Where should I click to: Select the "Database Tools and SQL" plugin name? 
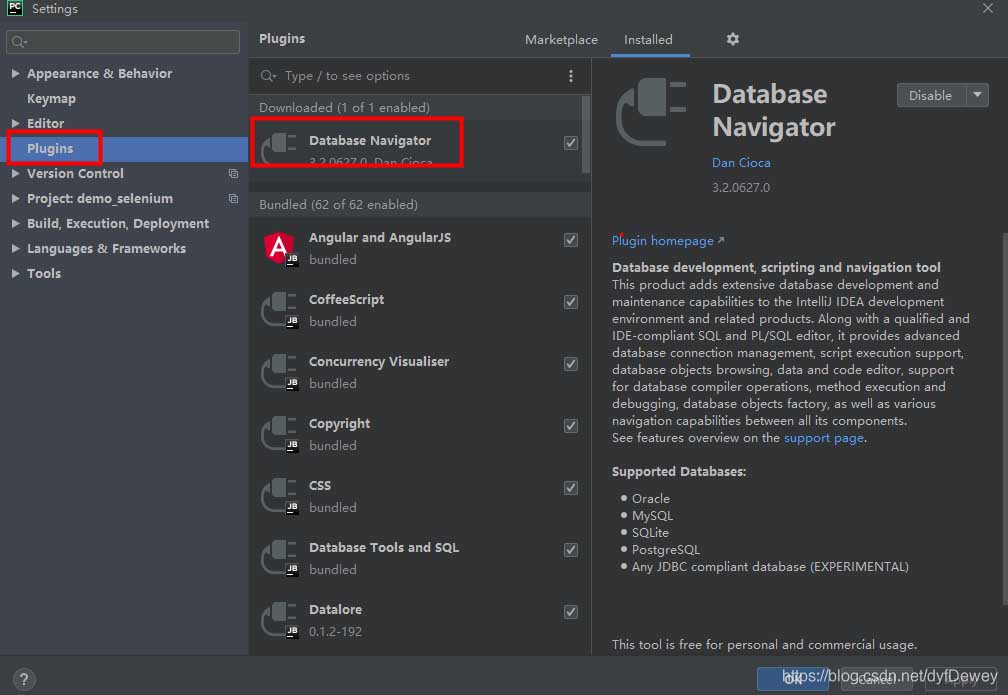click(384, 547)
